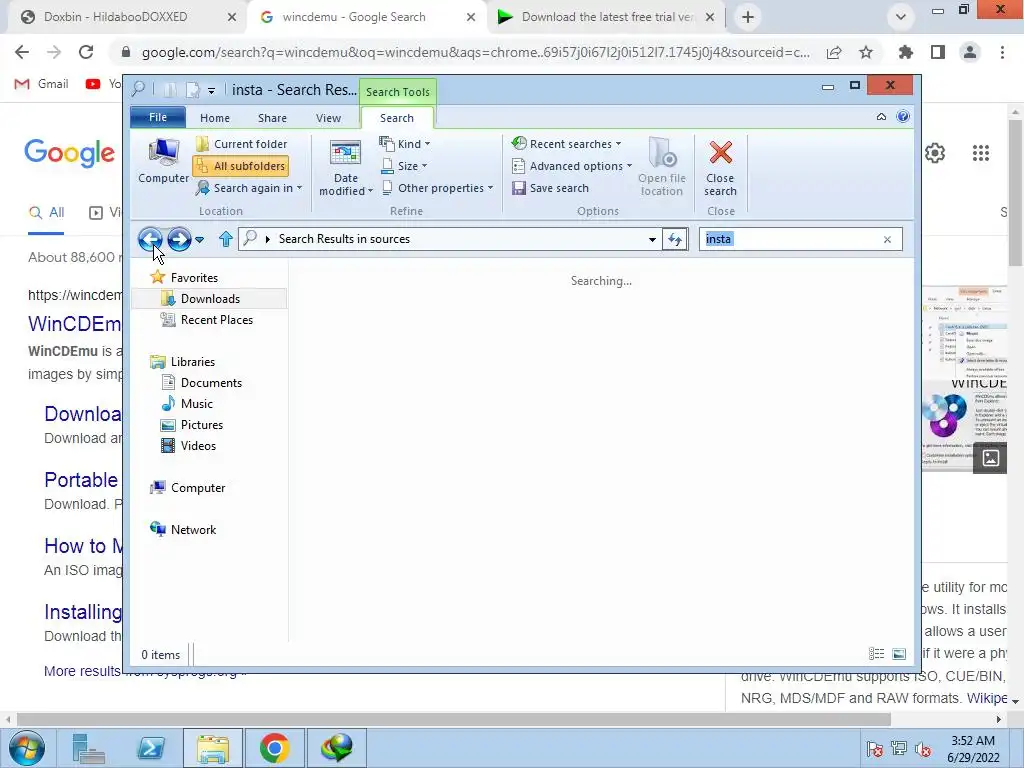Select the All search results tab

pos(47,213)
